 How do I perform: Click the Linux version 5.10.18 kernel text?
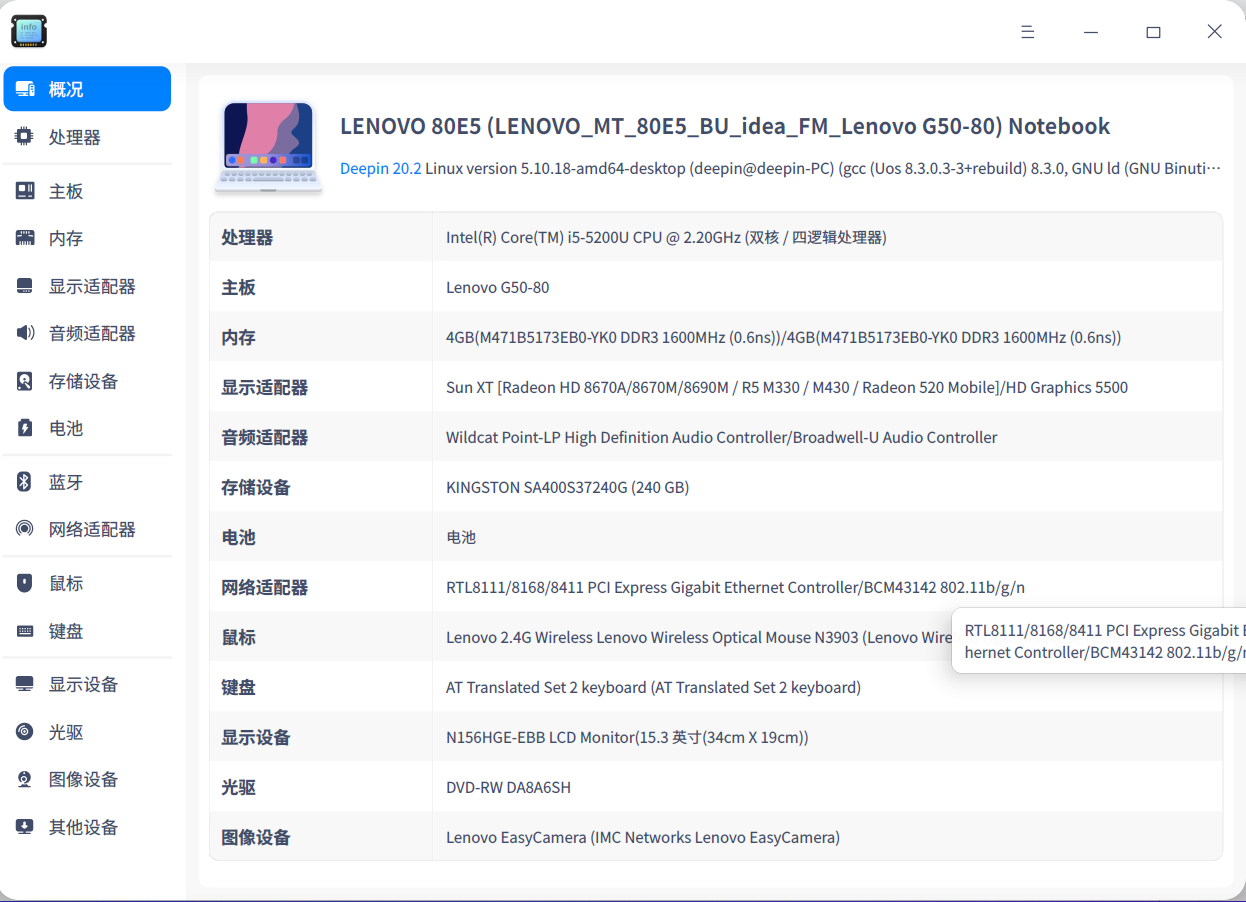click(x=823, y=168)
